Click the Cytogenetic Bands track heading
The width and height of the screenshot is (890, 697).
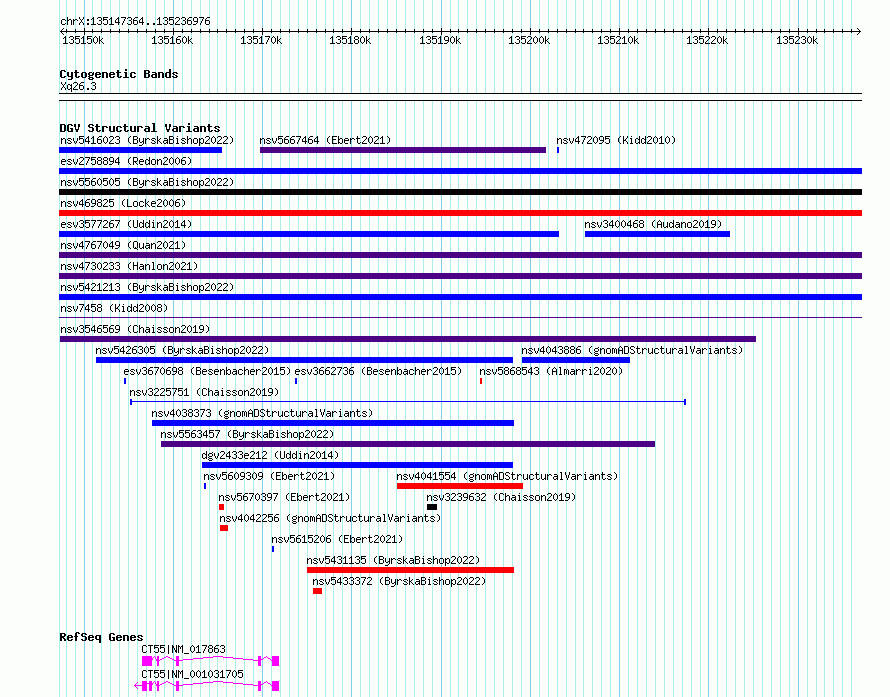pos(119,74)
